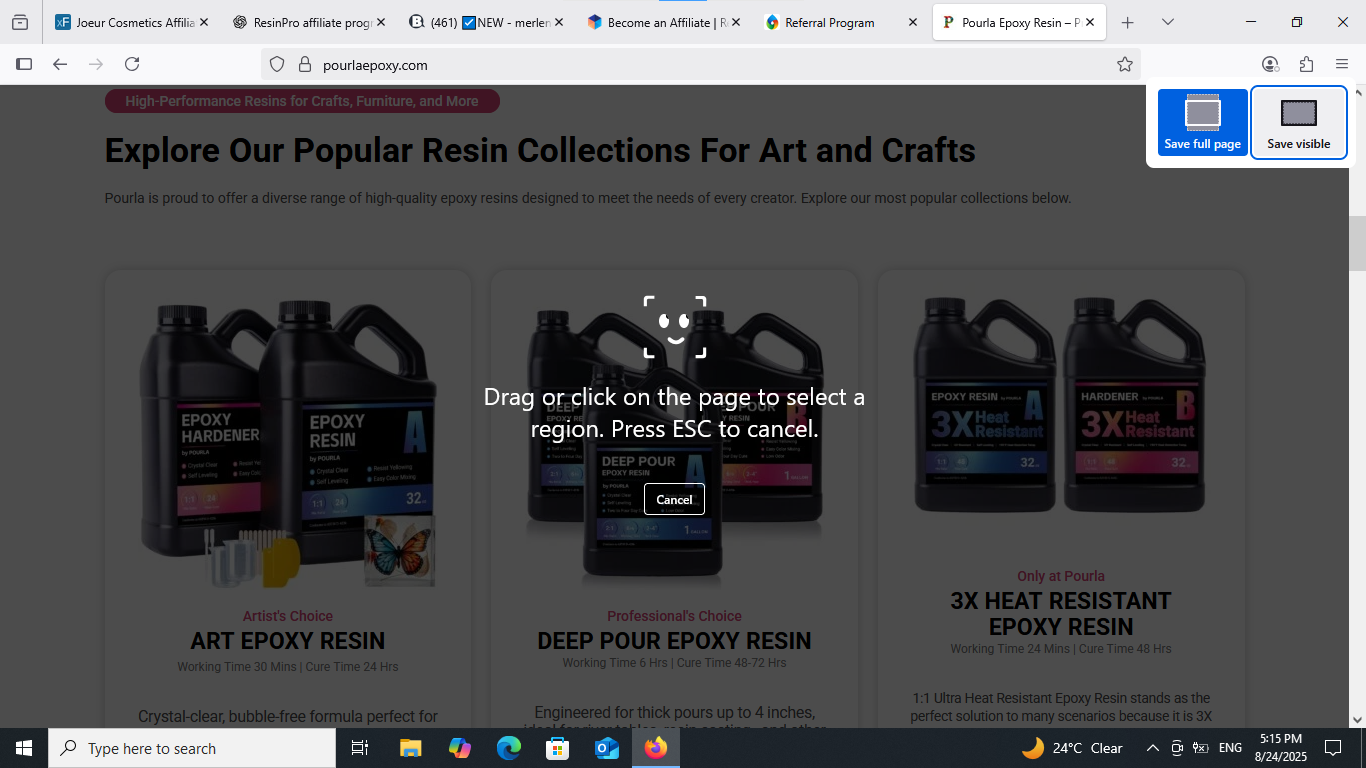Open the Extensions puzzle icon
Image resolution: width=1366 pixels, height=768 pixels.
tap(1306, 64)
